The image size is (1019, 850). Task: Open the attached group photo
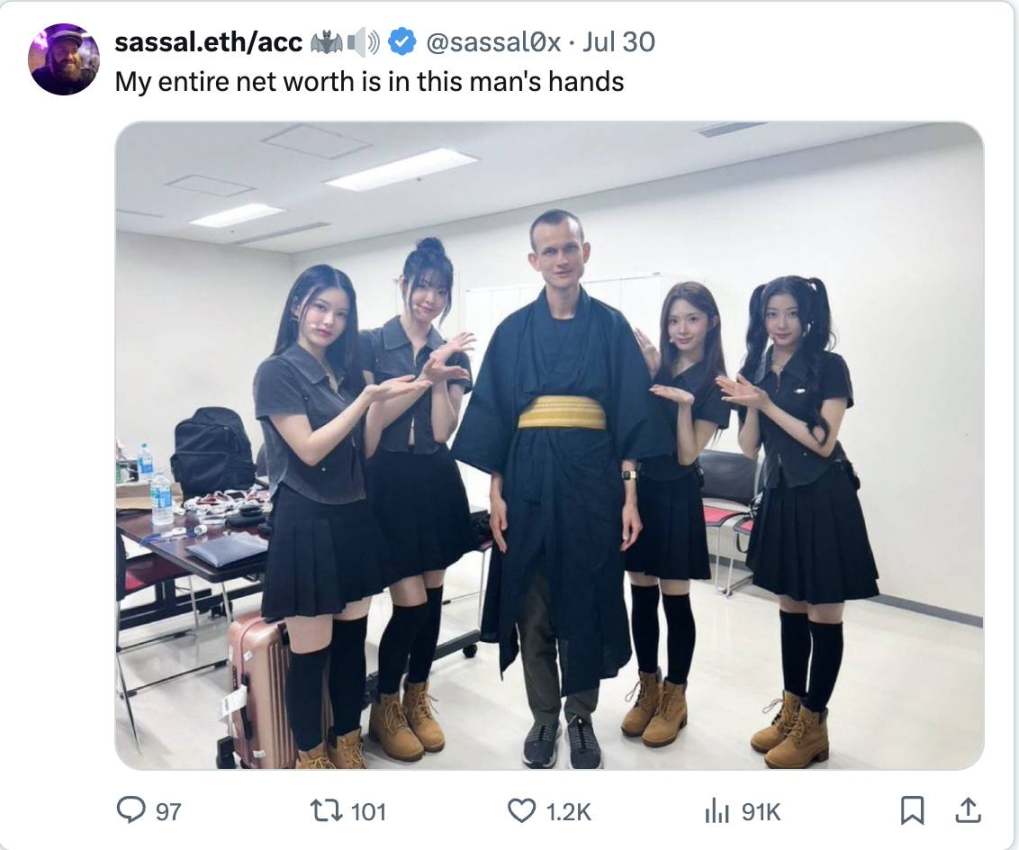549,446
